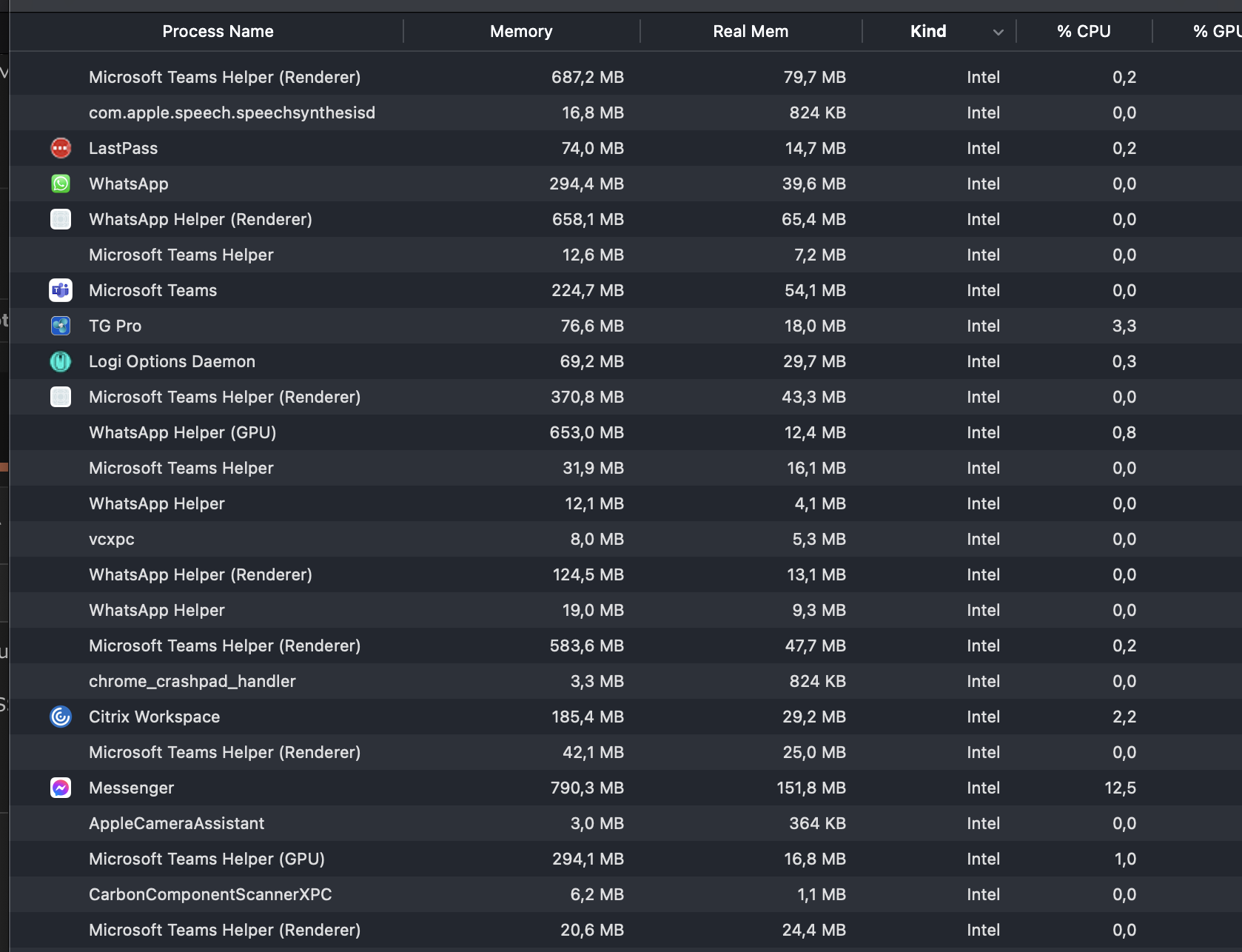Sort by the Real Mem column header
The width and height of the screenshot is (1242, 952).
751,31
